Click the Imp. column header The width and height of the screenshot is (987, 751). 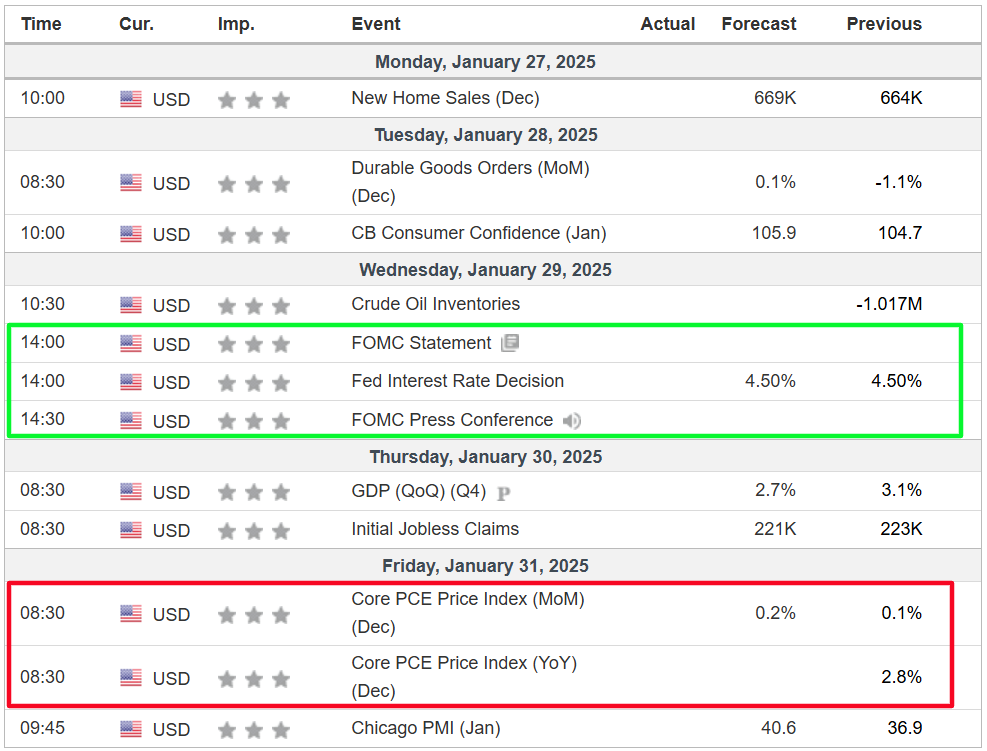(x=236, y=24)
